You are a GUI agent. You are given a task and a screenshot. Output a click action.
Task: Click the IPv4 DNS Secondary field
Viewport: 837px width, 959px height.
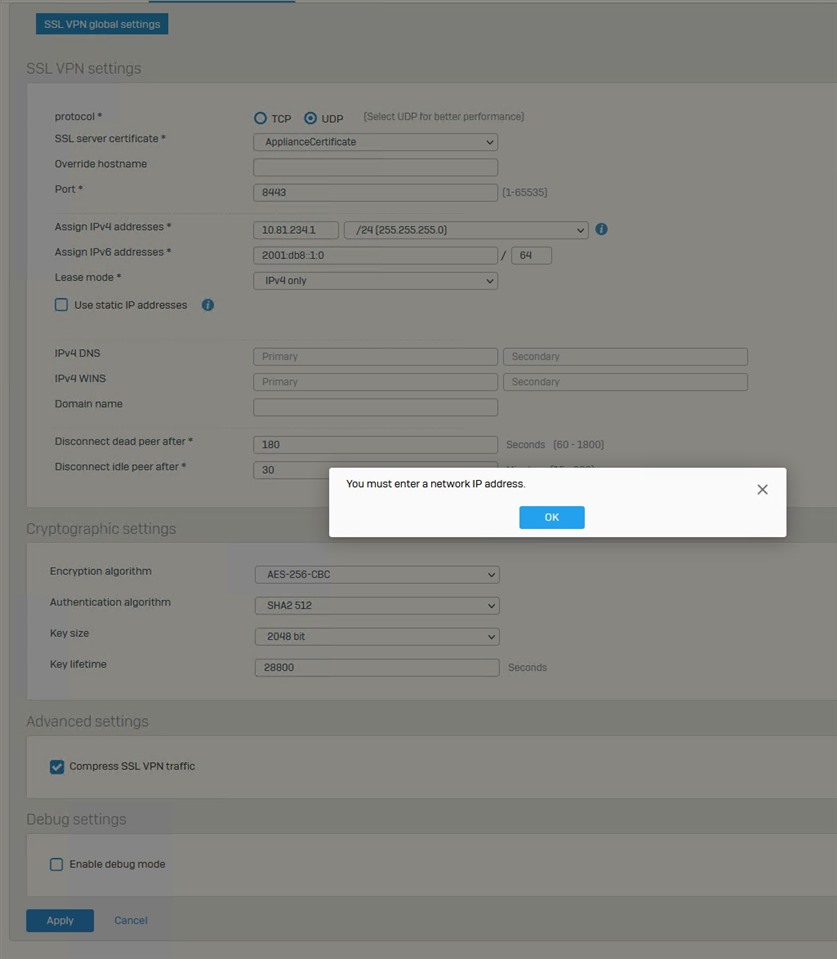click(625, 357)
